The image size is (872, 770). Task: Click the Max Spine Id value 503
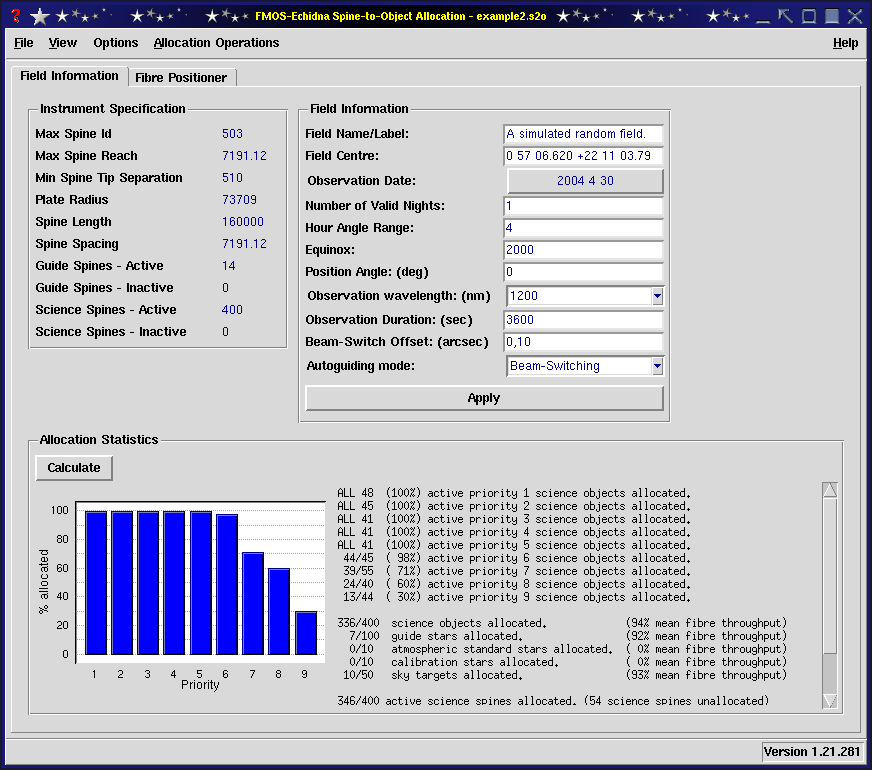[232, 134]
